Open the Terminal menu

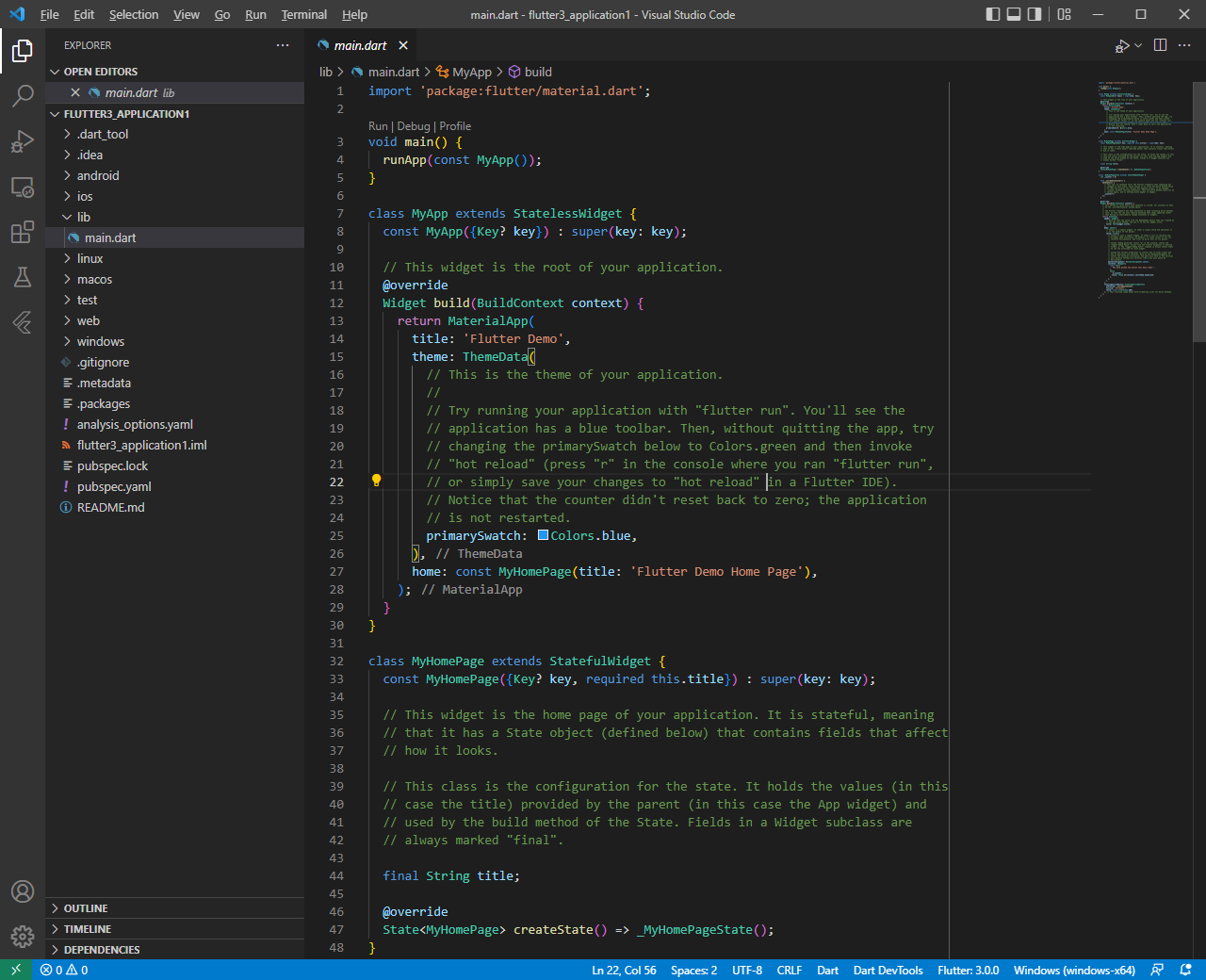[303, 14]
